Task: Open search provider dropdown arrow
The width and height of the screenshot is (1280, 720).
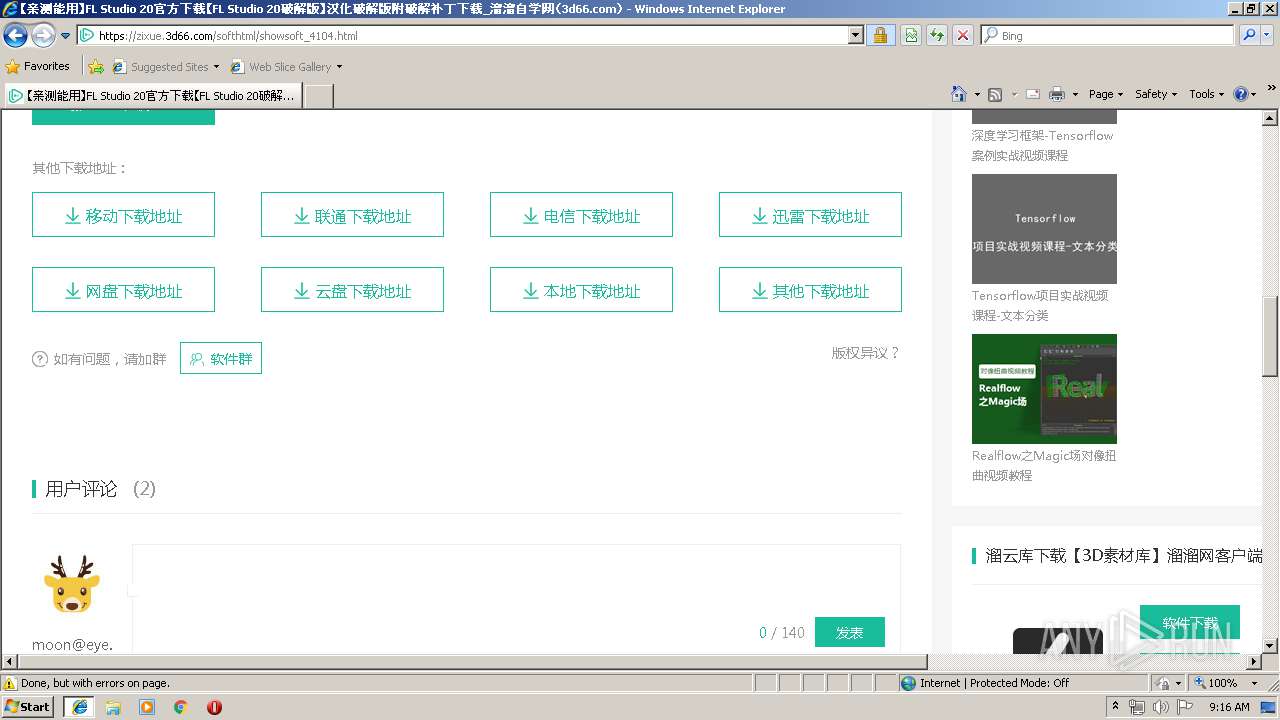Action: [1267, 36]
